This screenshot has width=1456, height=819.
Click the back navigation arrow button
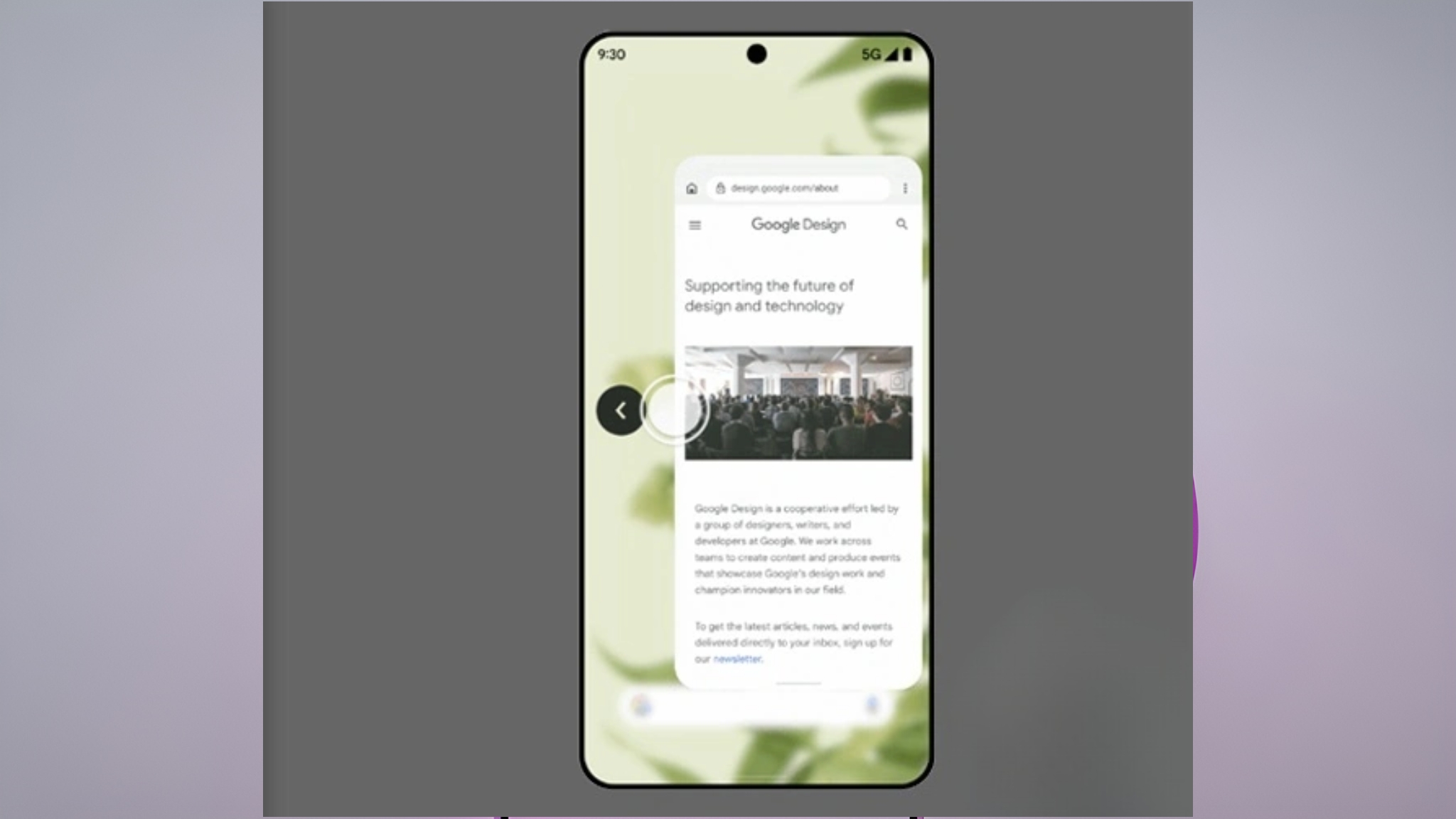[620, 410]
